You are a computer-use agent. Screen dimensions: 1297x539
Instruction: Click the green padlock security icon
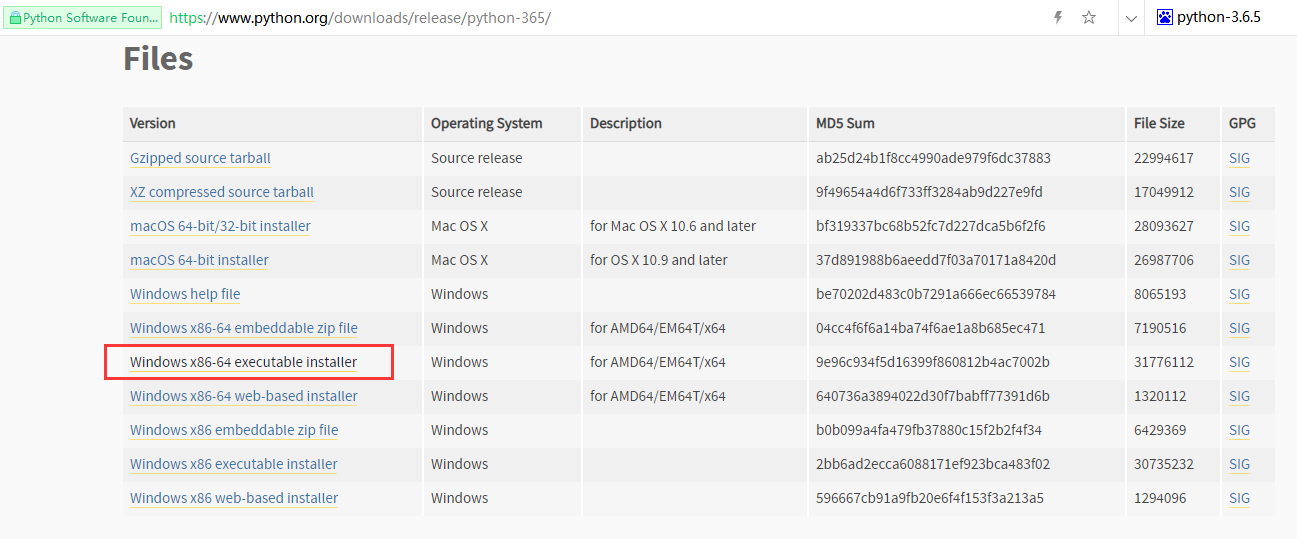[x=15, y=18]
